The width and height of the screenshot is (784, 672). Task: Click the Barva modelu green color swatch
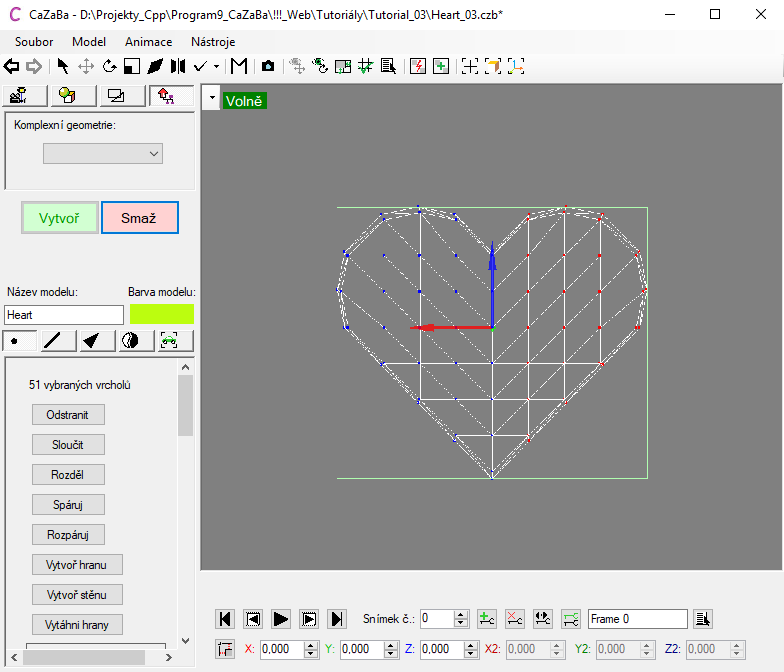(161, 314)
